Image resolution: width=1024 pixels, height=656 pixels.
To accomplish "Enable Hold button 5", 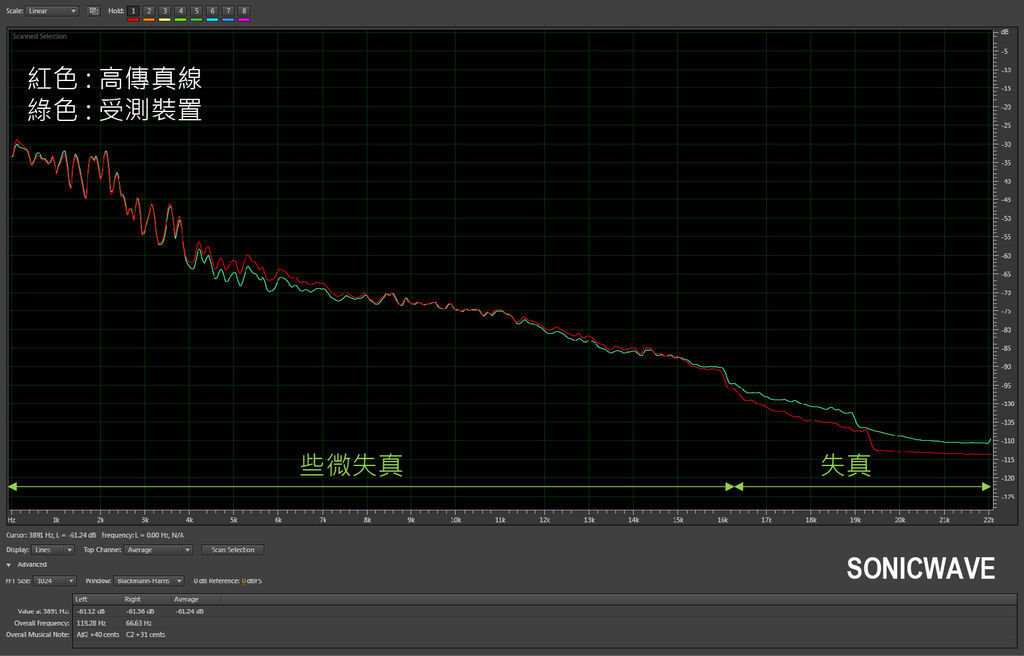I will coord(196,11).
